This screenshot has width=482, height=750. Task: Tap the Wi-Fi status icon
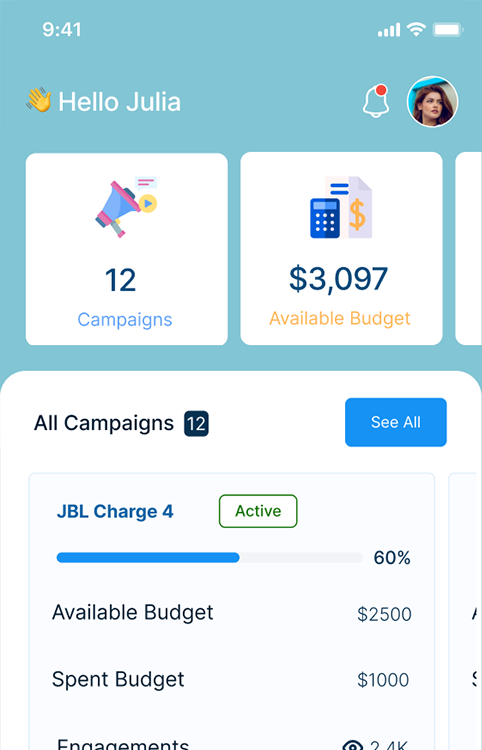[x=416, y=30]
